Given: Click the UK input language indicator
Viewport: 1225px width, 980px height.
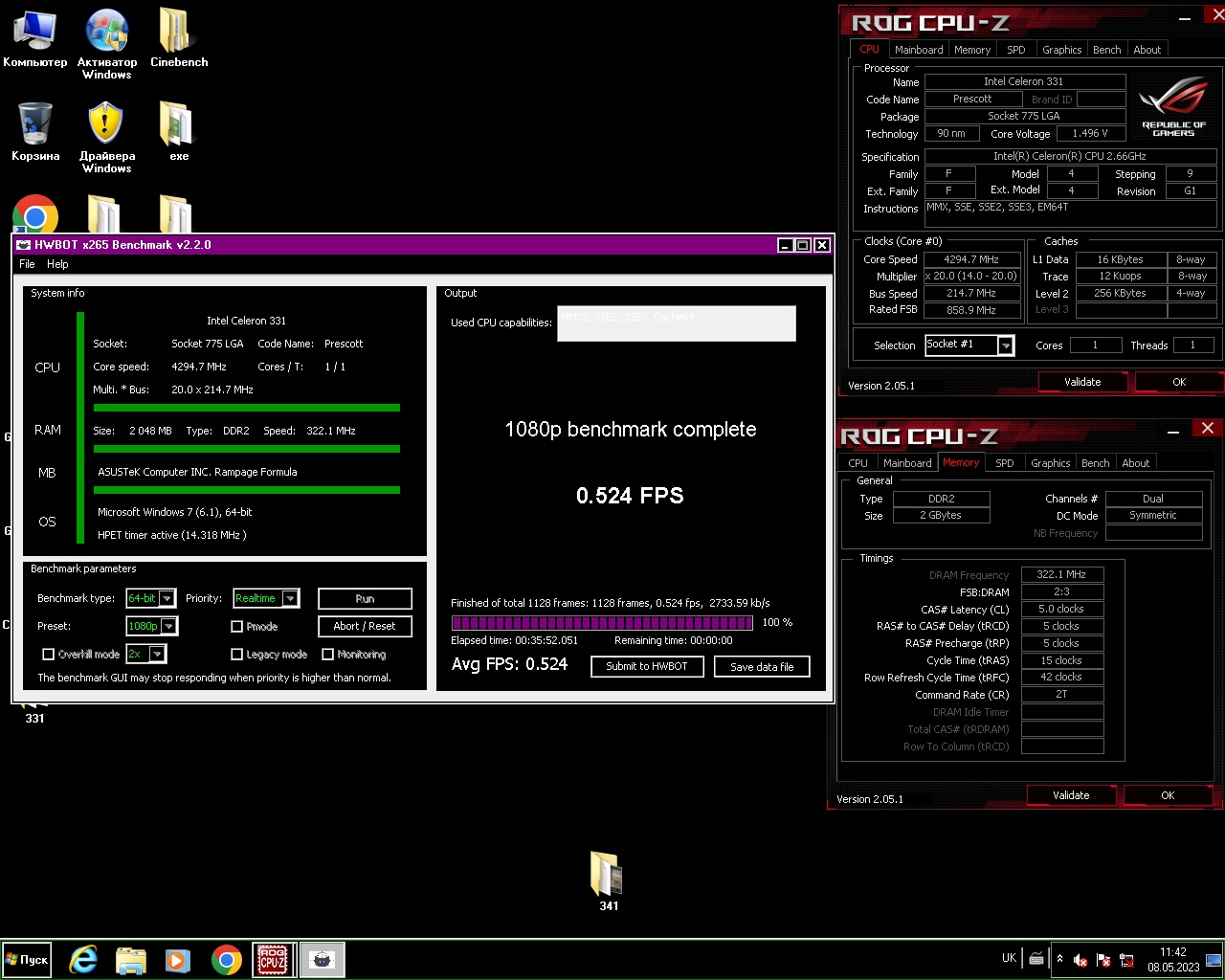Looking at the screenshot, I should coord(1009,958).
